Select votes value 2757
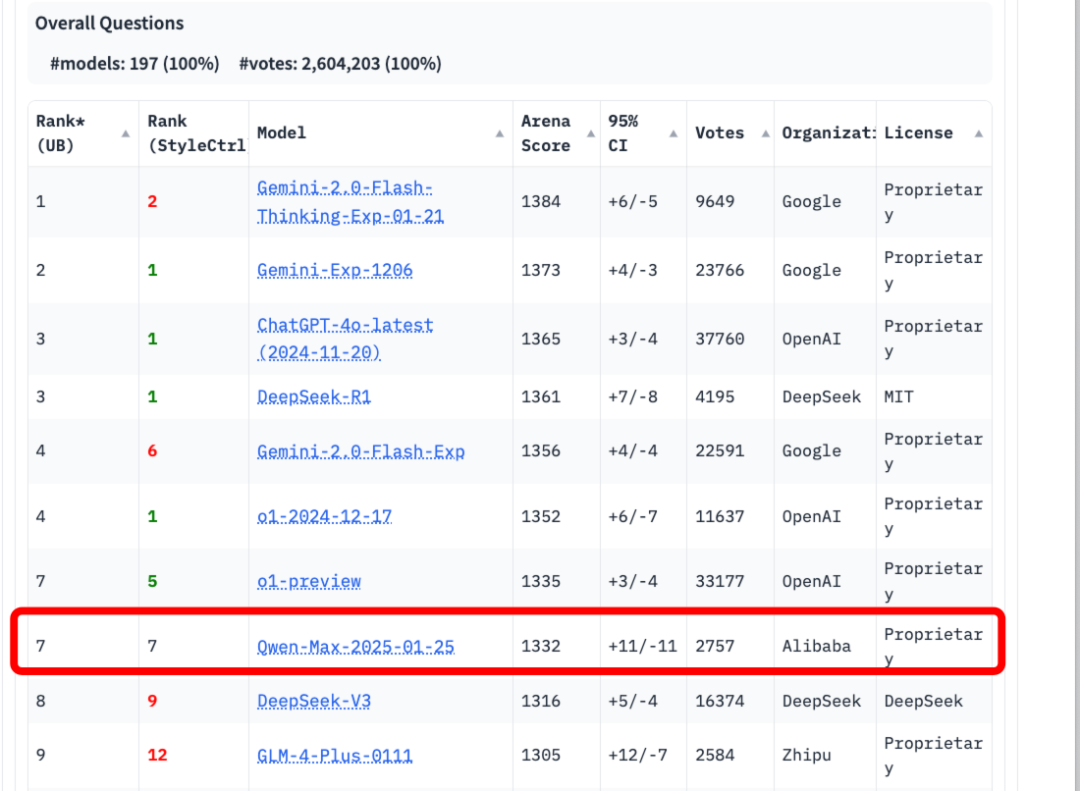The image size is (1080, 791). (715, 646)
